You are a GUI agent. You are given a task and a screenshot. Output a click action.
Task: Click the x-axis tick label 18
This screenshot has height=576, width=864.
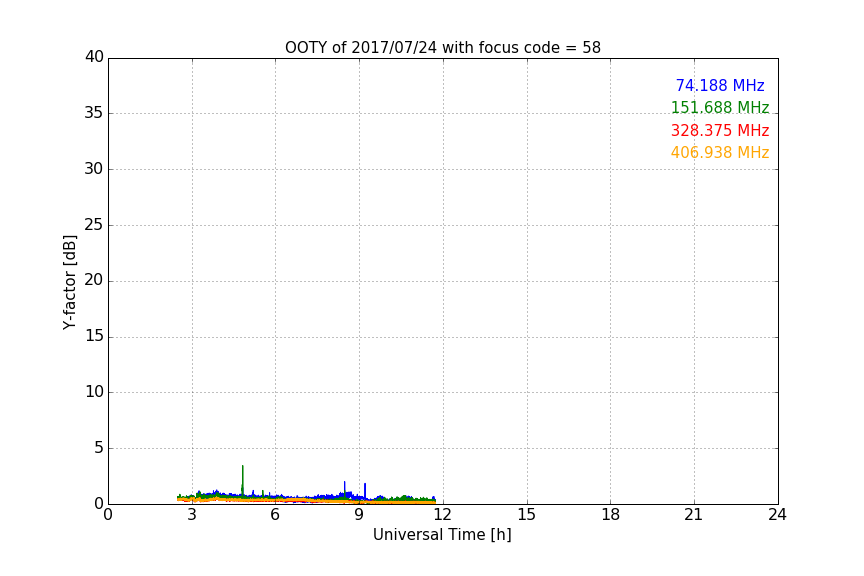tap(611, 515)
